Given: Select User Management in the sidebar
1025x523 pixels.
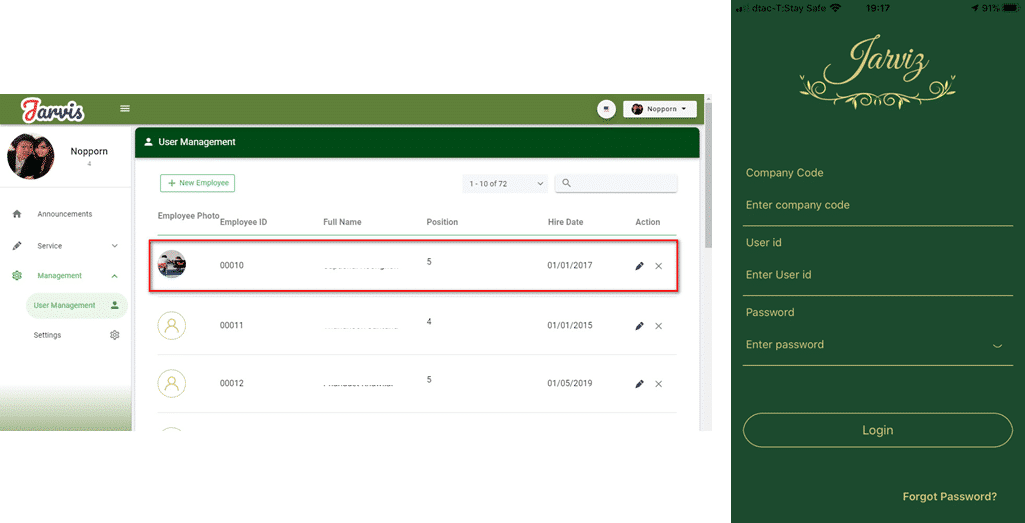Looking at the screenshot, I should tap(65, 305).
